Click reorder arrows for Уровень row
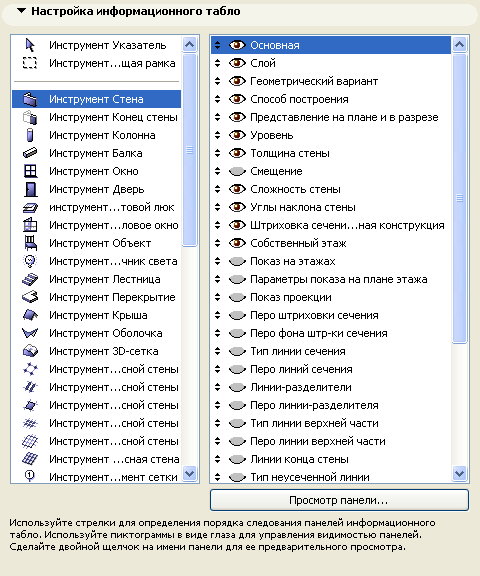 point(217,135)
